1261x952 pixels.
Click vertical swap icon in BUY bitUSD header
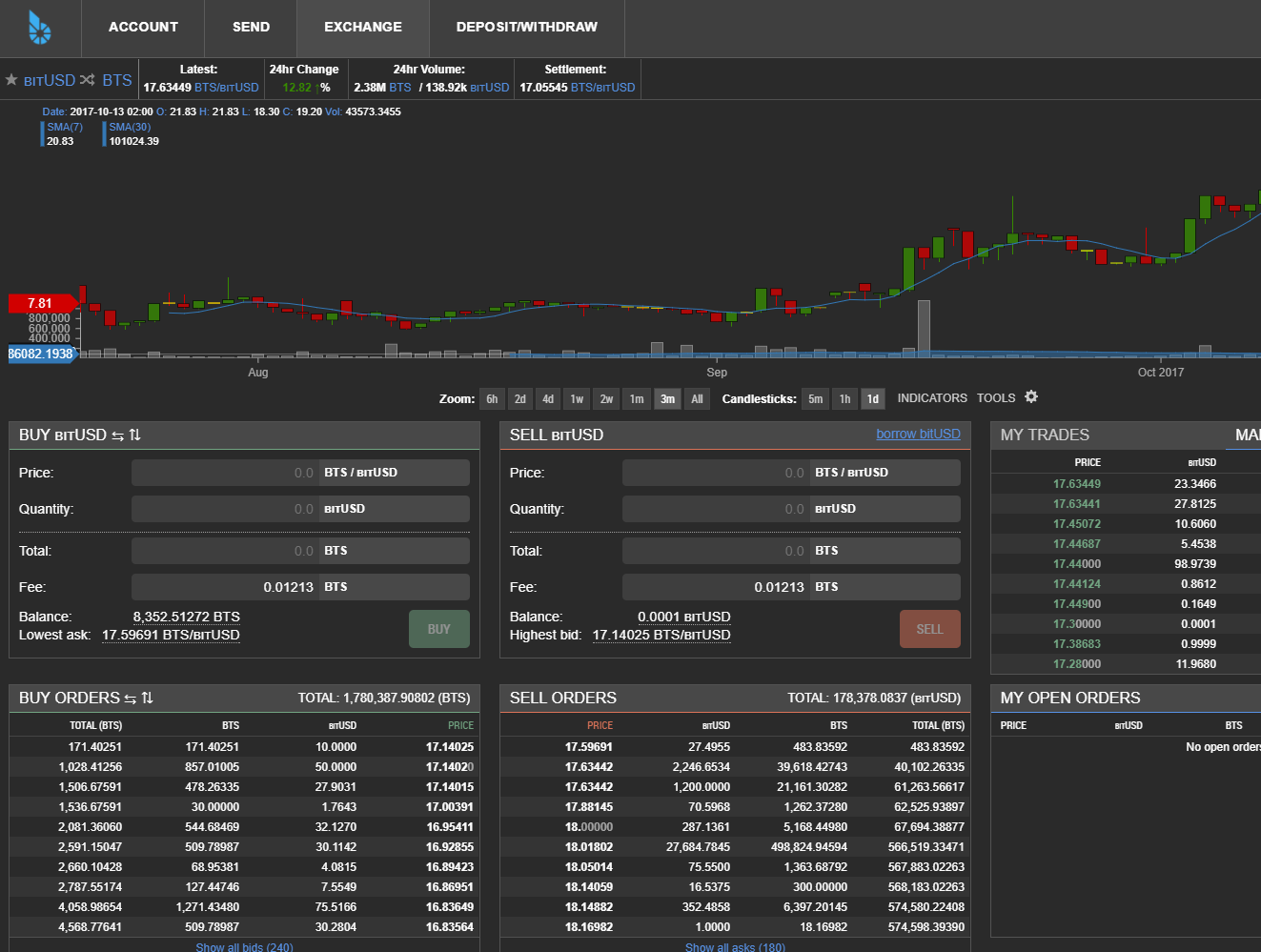coord(135,435)
